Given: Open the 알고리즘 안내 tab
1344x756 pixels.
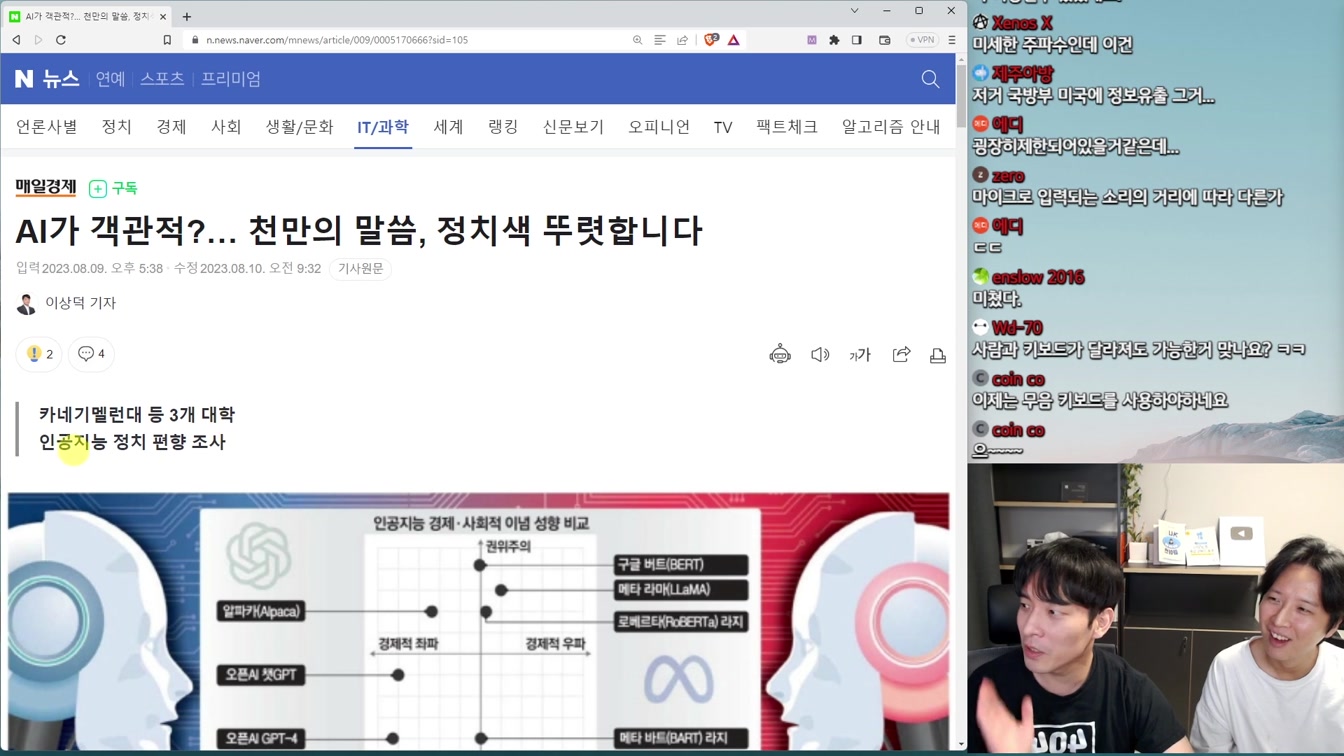Looking at the screenshot, I should 891,127.
